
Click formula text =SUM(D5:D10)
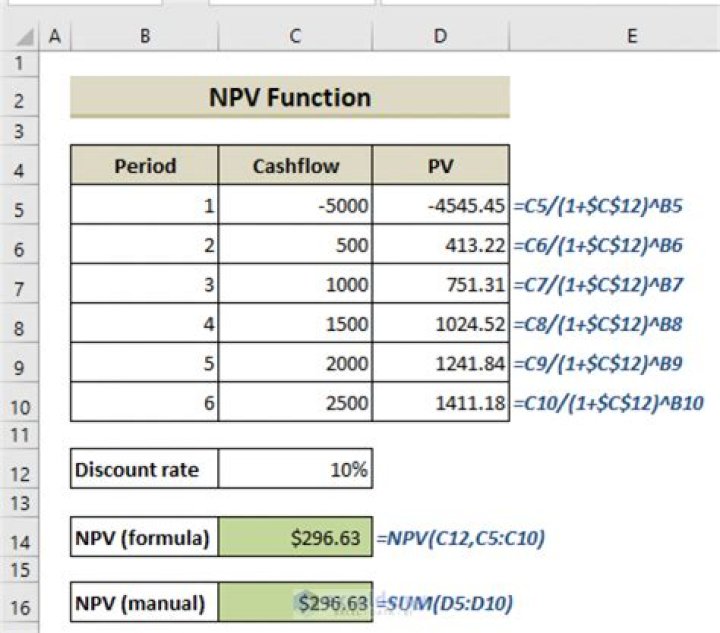pos(444,603)
